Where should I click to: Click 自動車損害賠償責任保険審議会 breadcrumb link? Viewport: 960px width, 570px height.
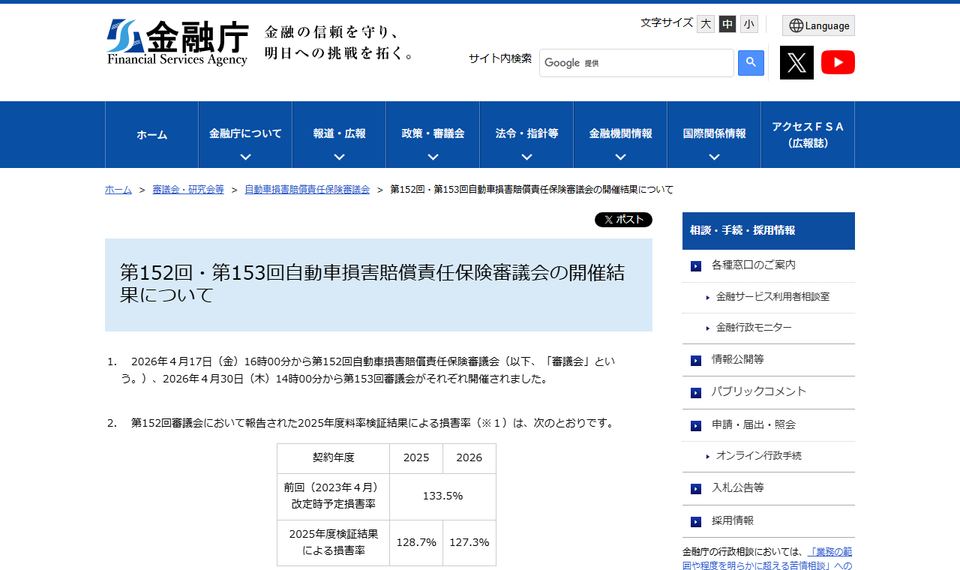[x=307, y=190]
